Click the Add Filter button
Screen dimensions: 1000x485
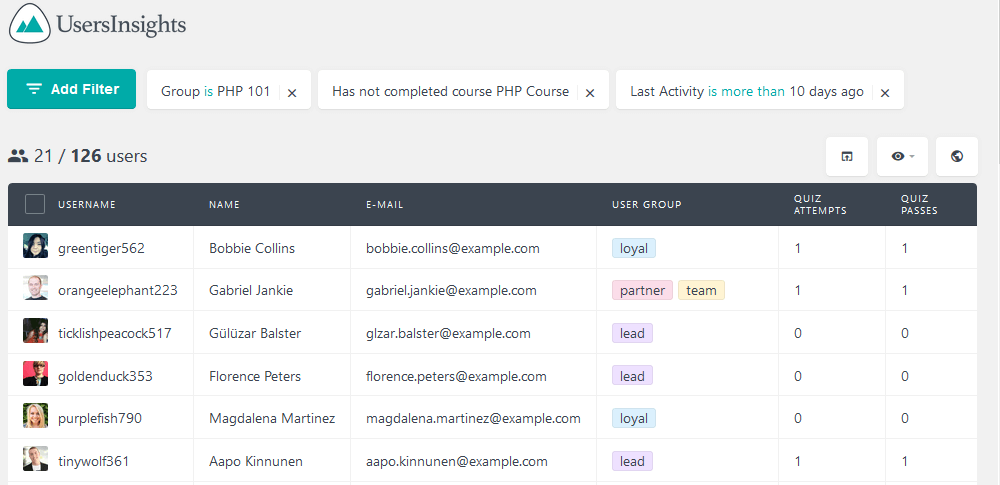71,89
